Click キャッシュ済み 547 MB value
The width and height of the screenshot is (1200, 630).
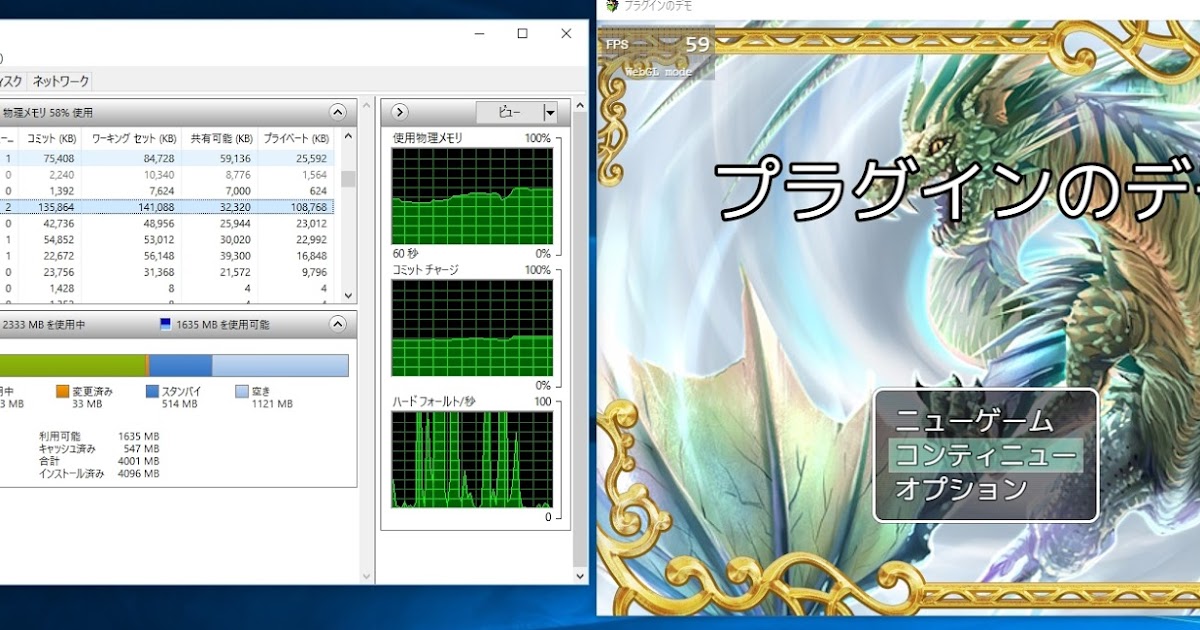tap(142, 449)
